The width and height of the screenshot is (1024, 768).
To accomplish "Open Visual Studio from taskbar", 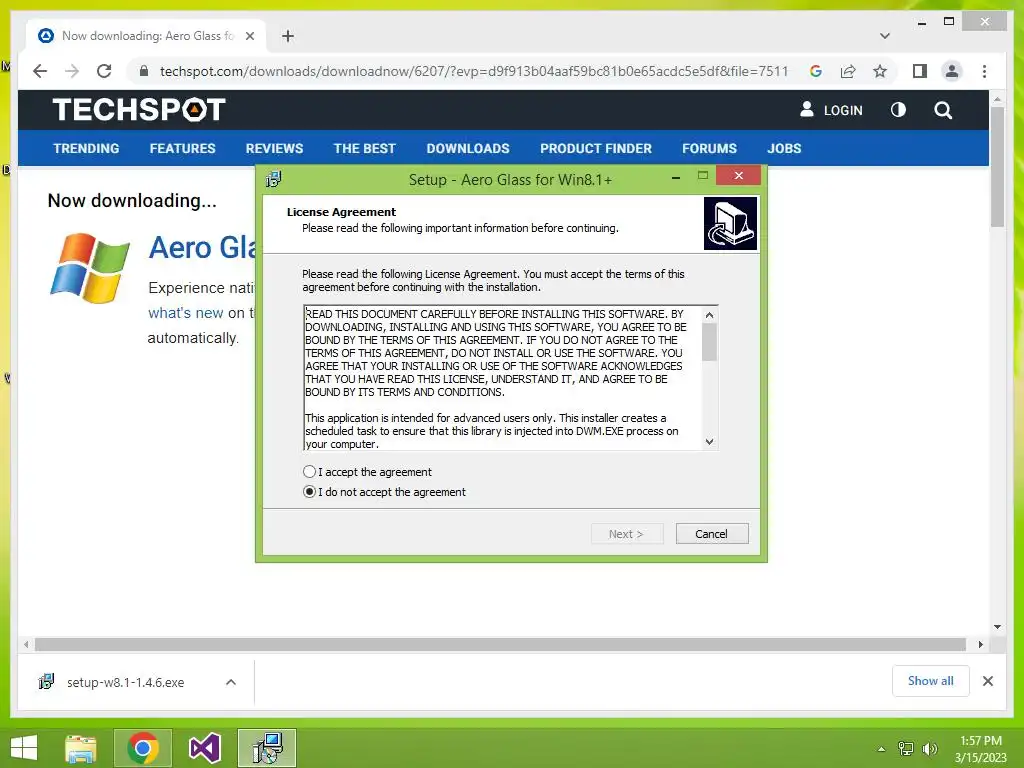I will click(x=204, y=748).
